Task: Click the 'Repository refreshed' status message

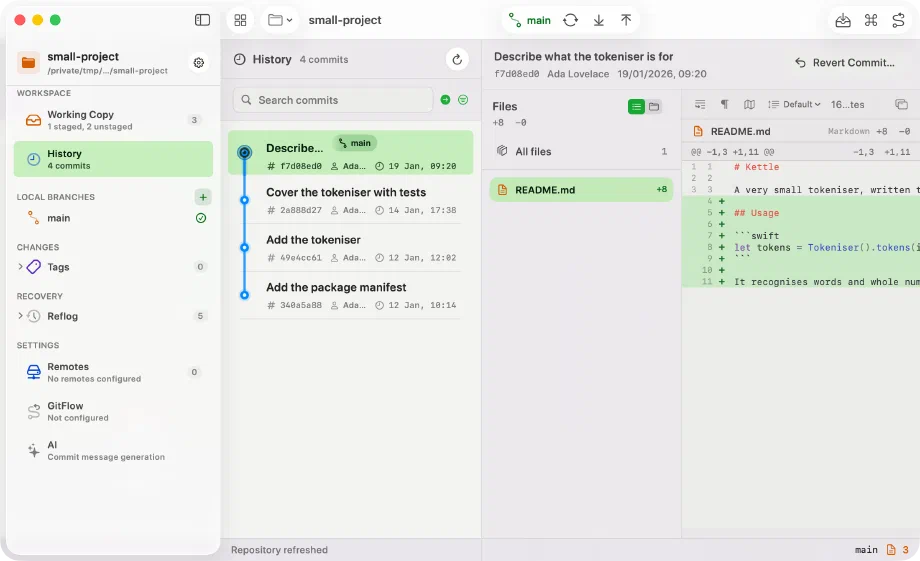Action: pyautogui.click(x=279, y=550)
